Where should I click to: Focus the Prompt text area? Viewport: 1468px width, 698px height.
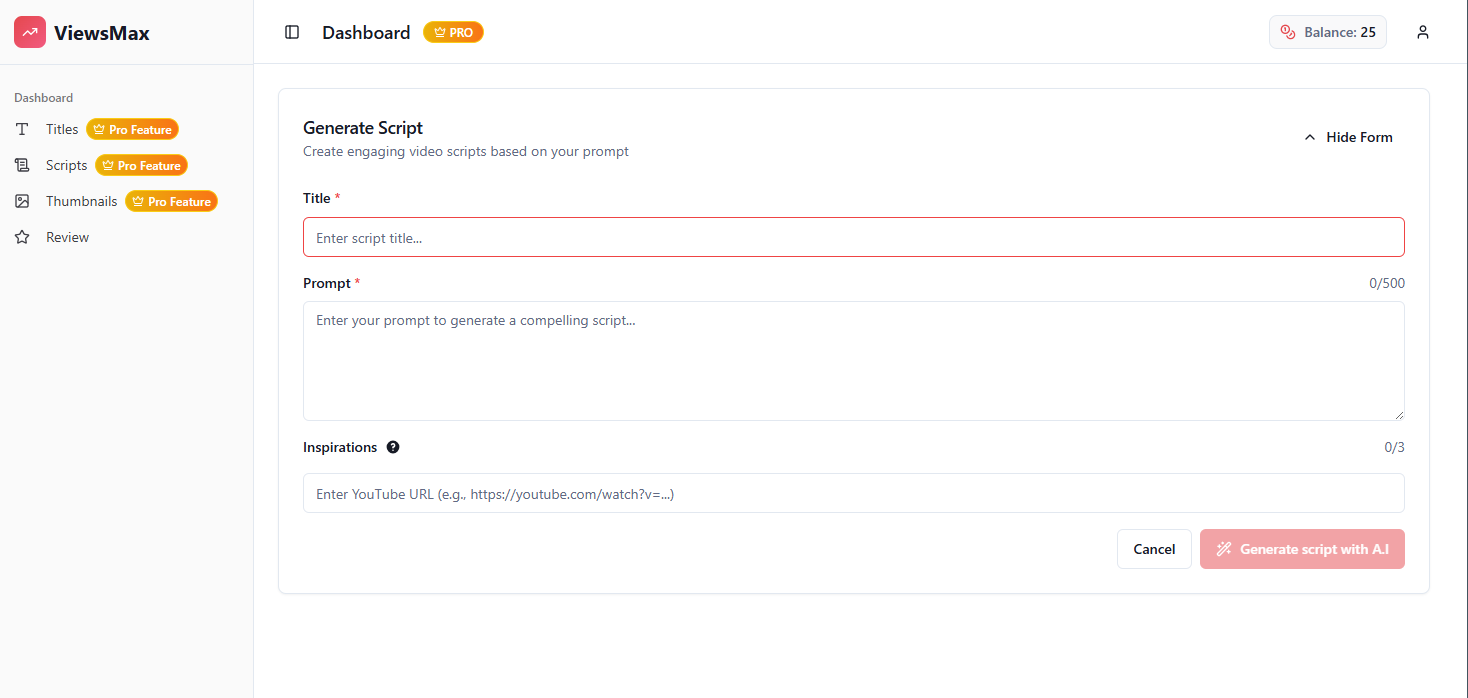853,361
